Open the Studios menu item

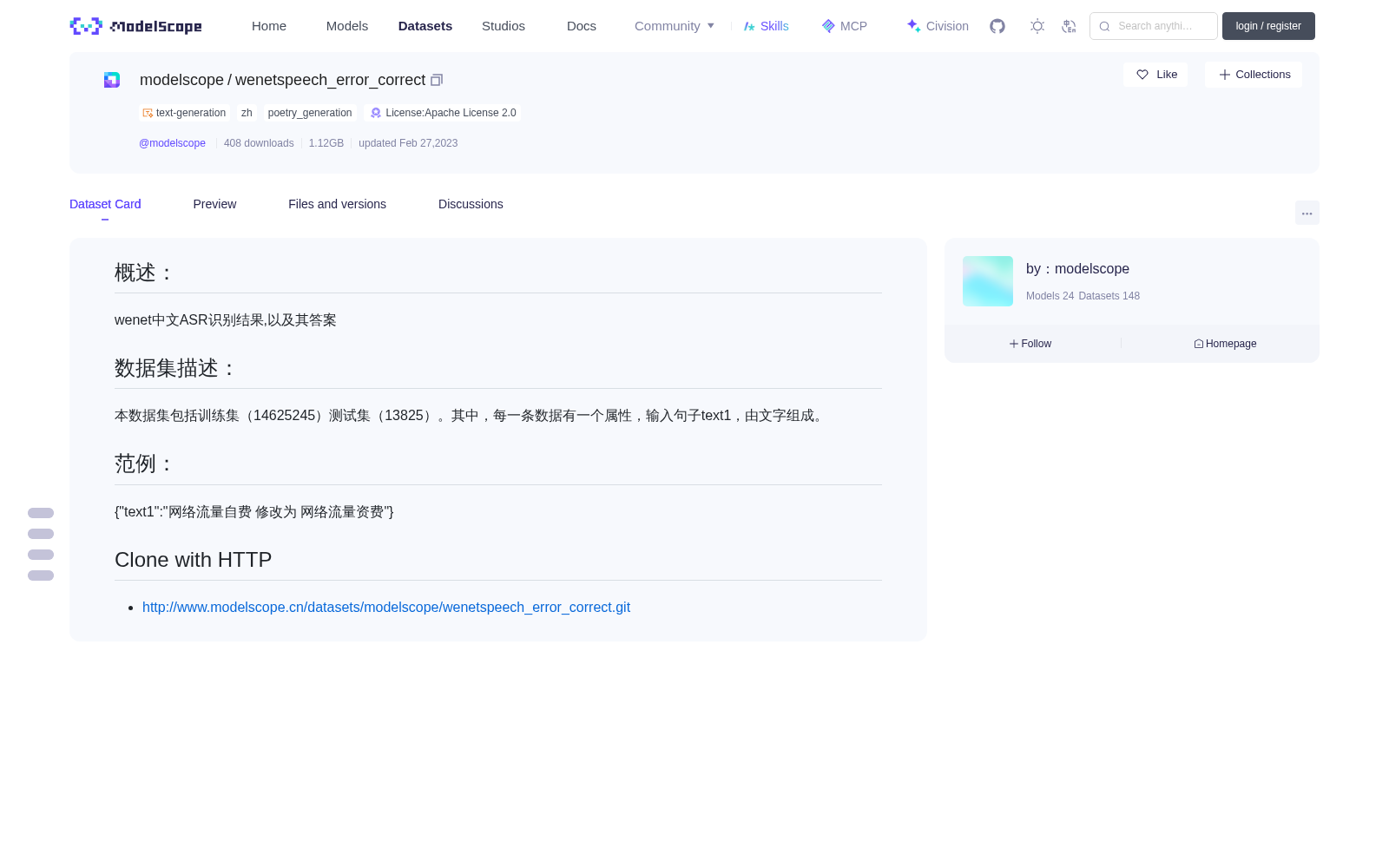[x=504, y=26]
